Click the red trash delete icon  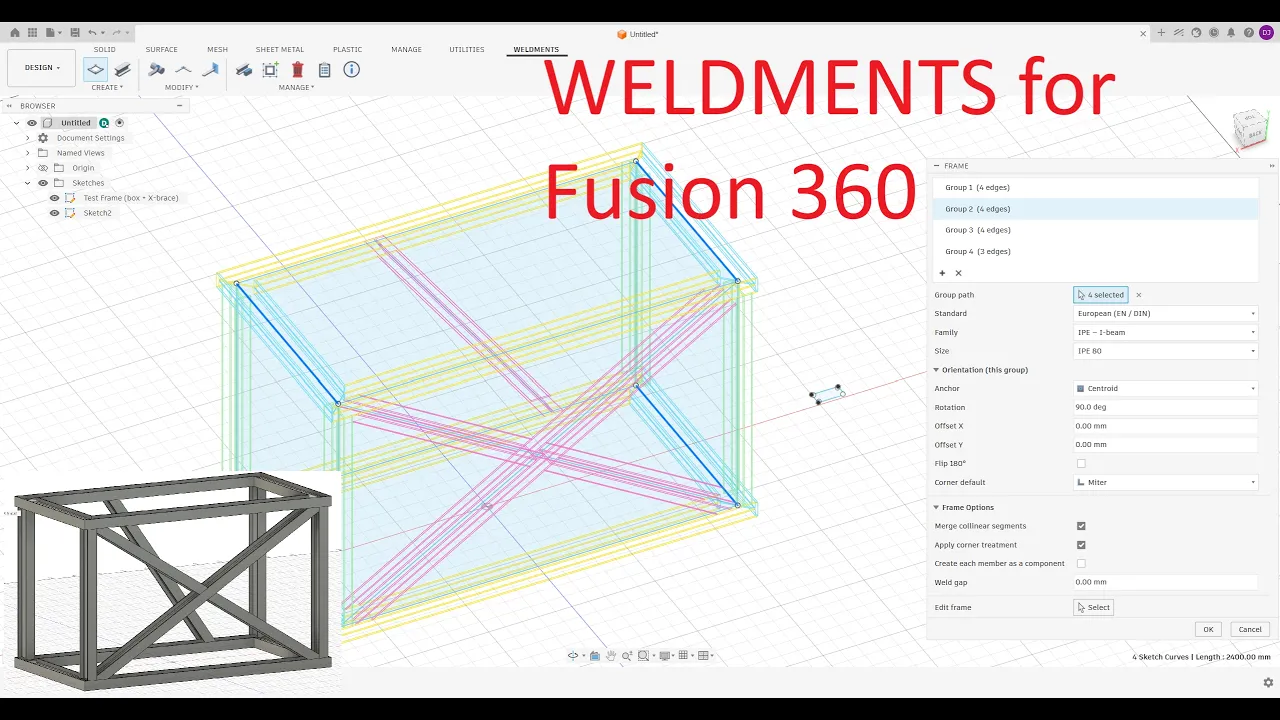tap(298, 70)
